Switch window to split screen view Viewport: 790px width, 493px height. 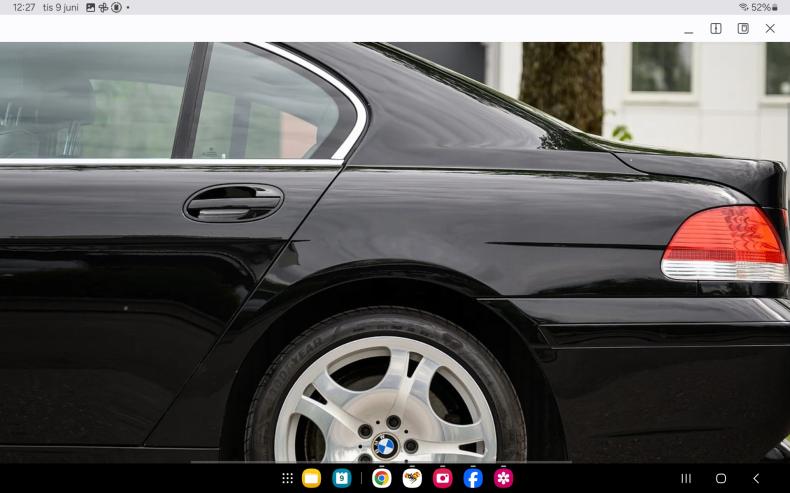point(716,28)
